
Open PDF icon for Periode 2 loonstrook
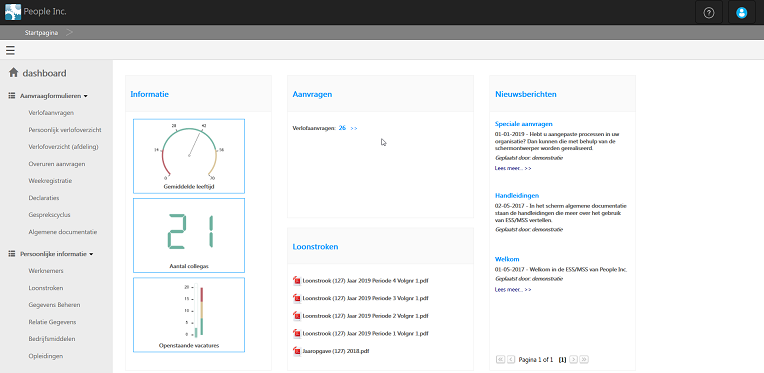pos(297,316)
